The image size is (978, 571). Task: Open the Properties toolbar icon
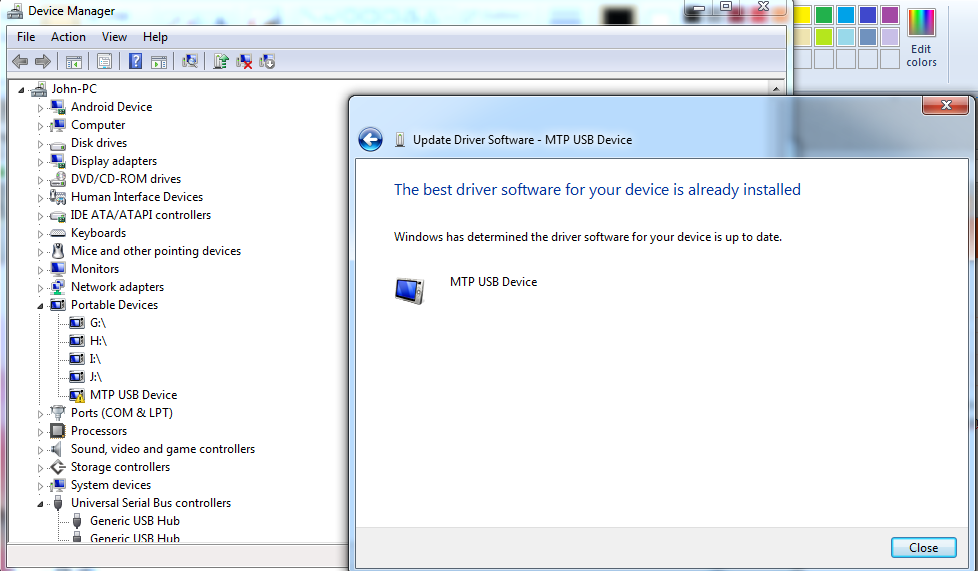pyautogui.click(x=104, y=61)
